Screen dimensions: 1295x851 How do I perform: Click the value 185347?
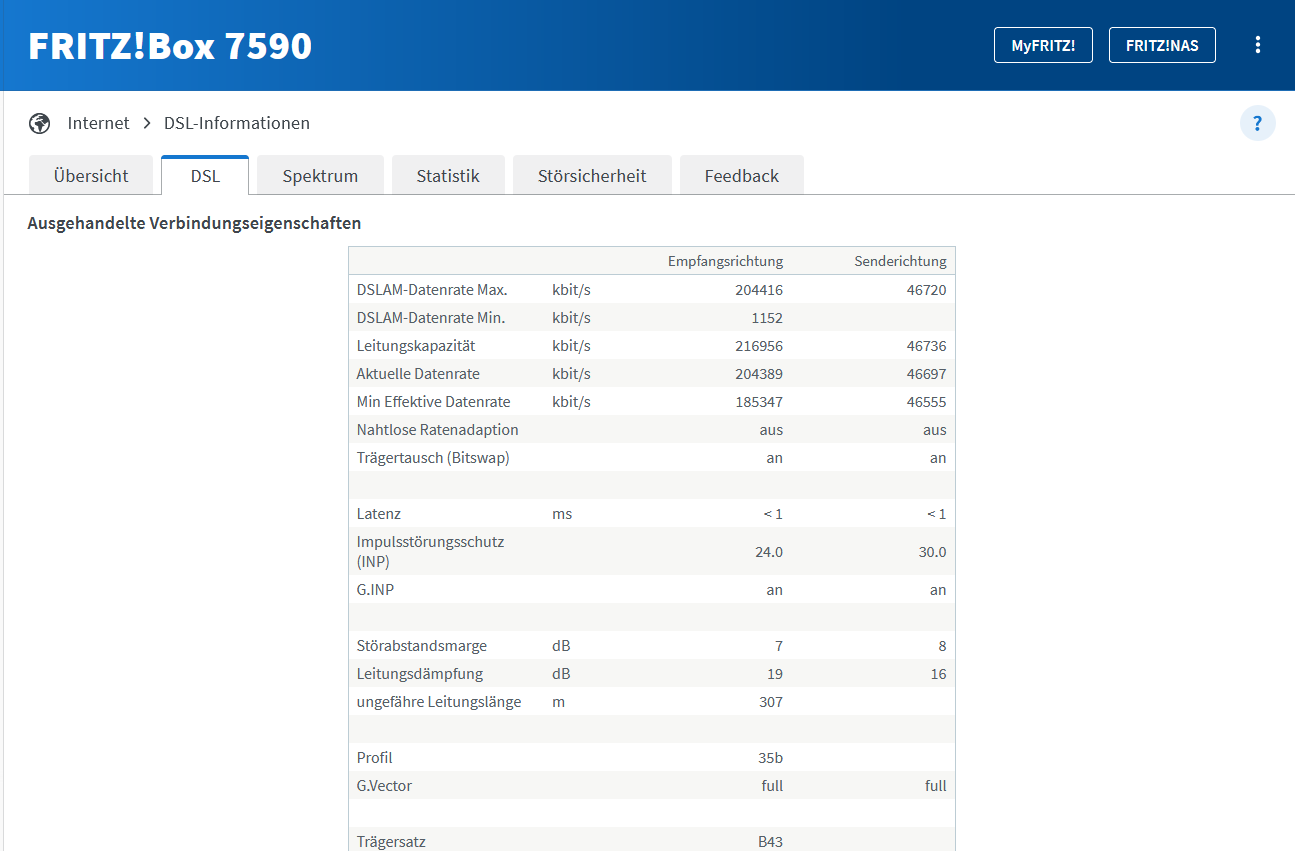tap(757, 402)
